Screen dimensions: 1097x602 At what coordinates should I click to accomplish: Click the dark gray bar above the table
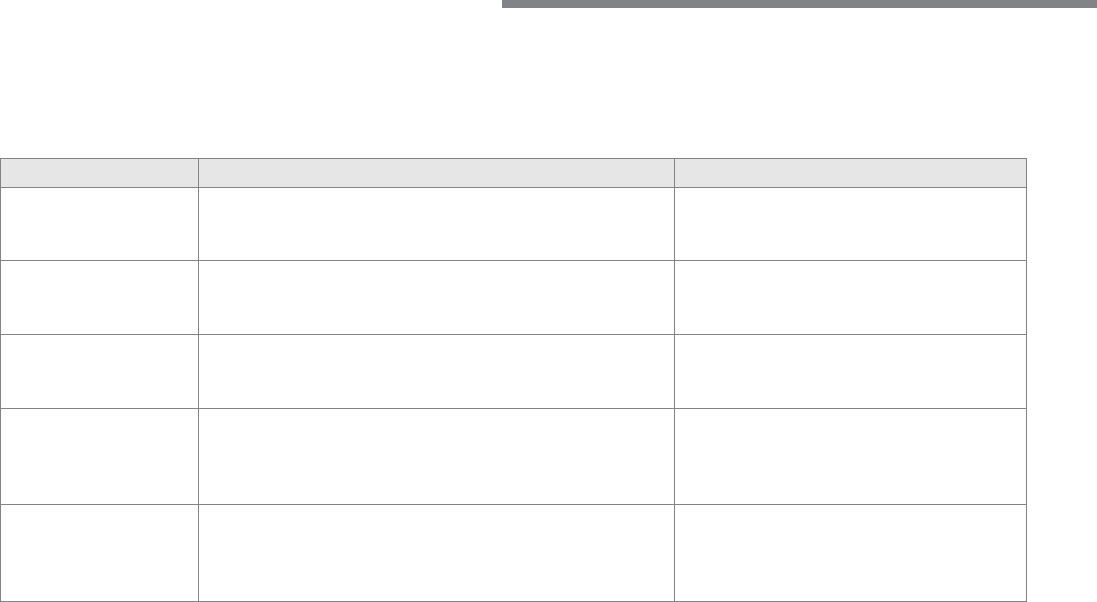pyautogui.click(x=799, y=4)
